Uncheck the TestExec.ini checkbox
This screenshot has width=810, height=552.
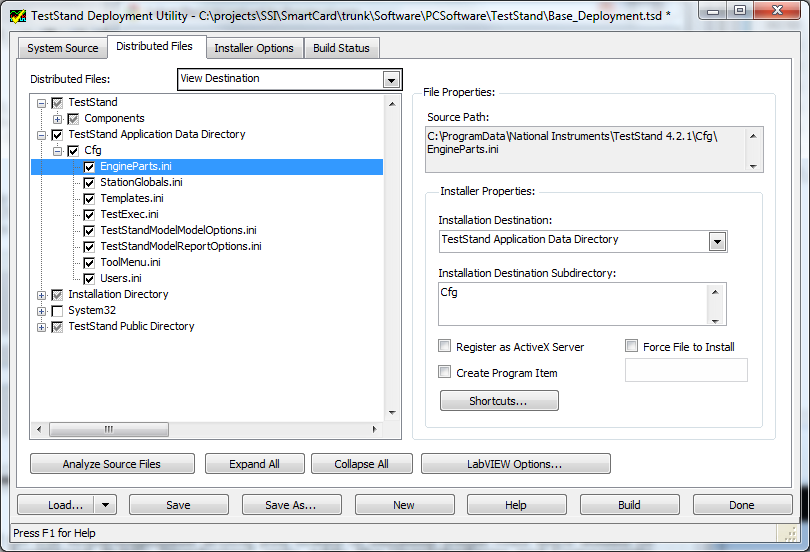point(89,215)
